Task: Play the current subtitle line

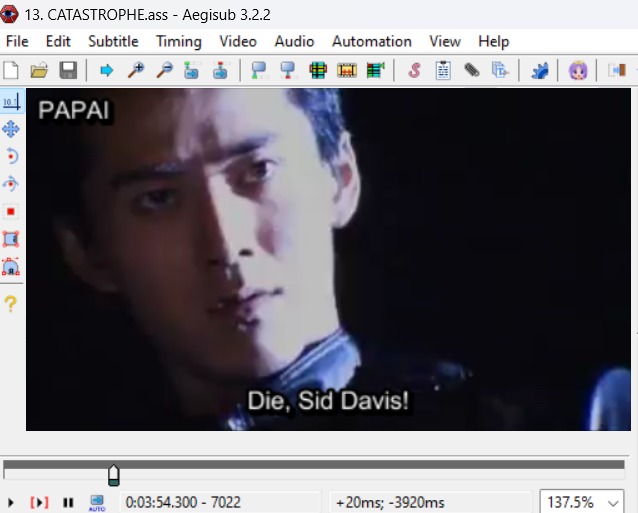Action: pos(39,503)
